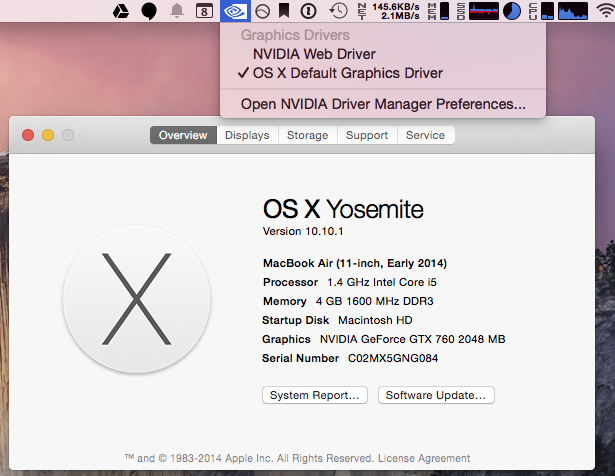
Task: Open the notification bell icon
Action: pyautogui.click(x=177, y=11)
